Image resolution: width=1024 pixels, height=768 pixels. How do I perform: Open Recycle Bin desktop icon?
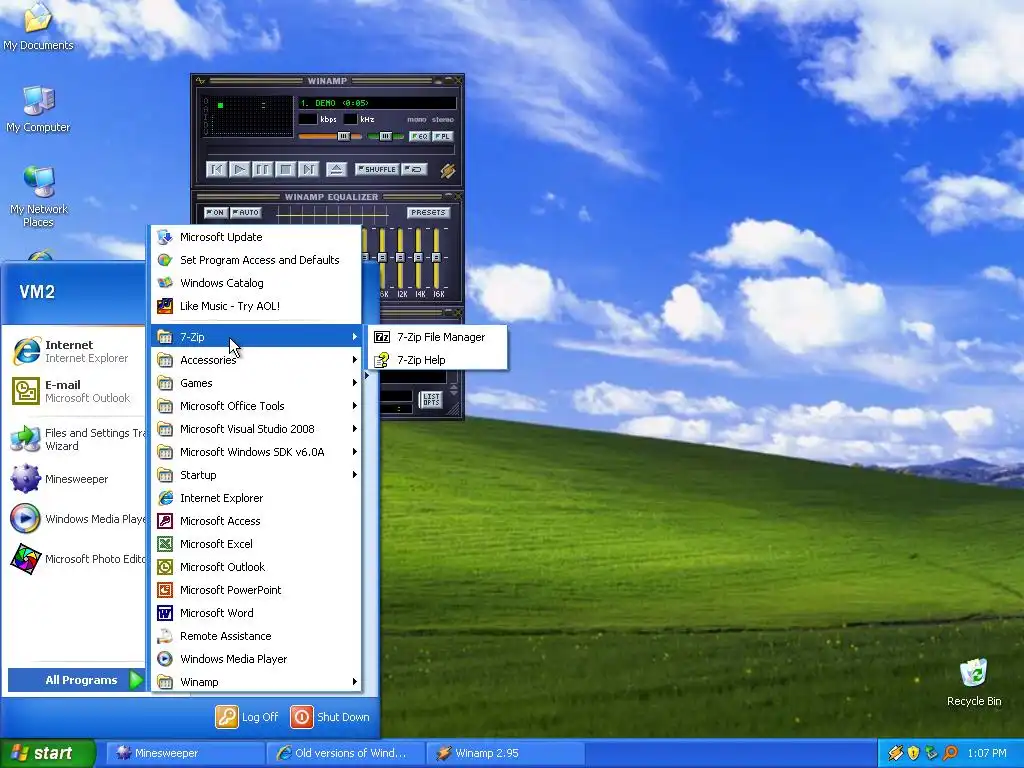tap(974, 682)
